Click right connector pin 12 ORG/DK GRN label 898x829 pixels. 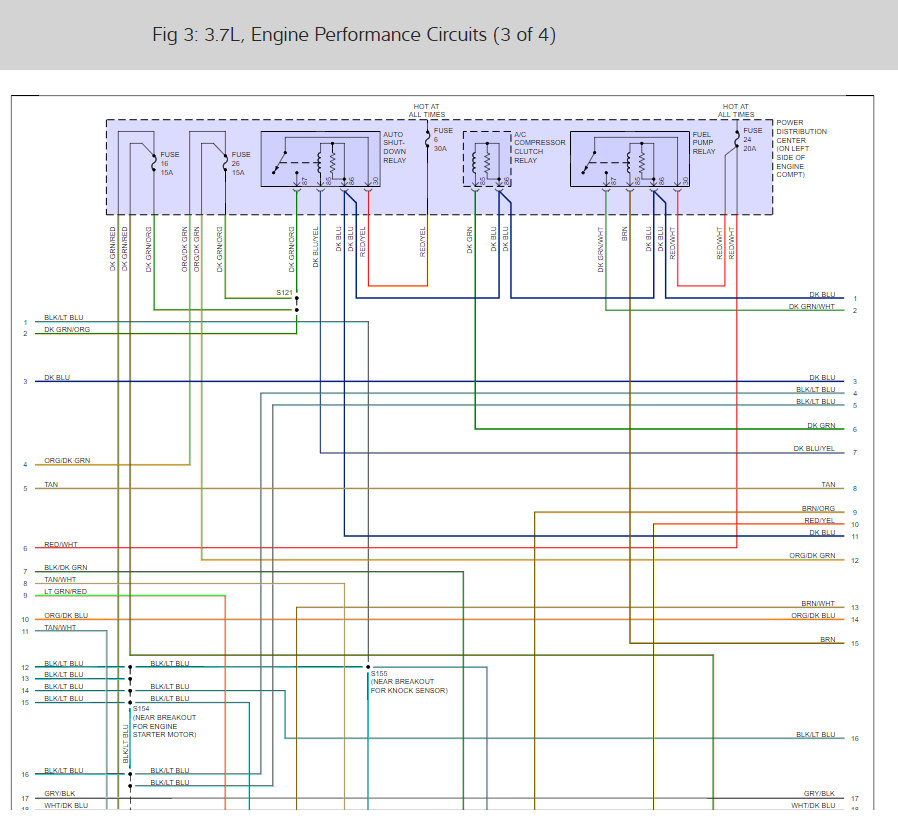click(x=812, y=556)
